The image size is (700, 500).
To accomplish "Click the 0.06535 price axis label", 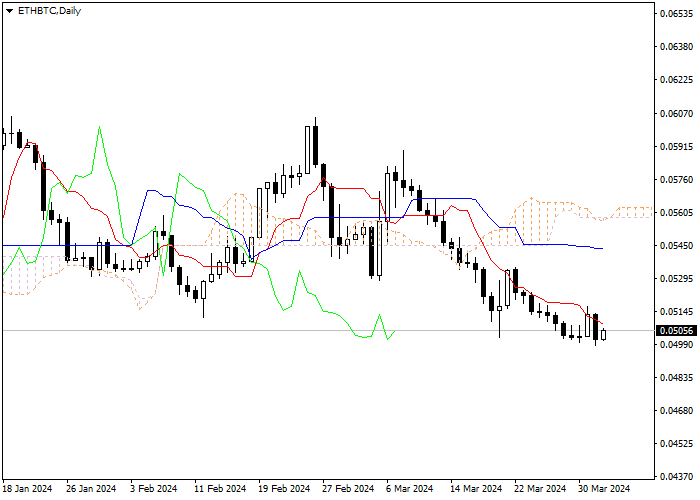I will pyautogui.click(x=676, y=13).
